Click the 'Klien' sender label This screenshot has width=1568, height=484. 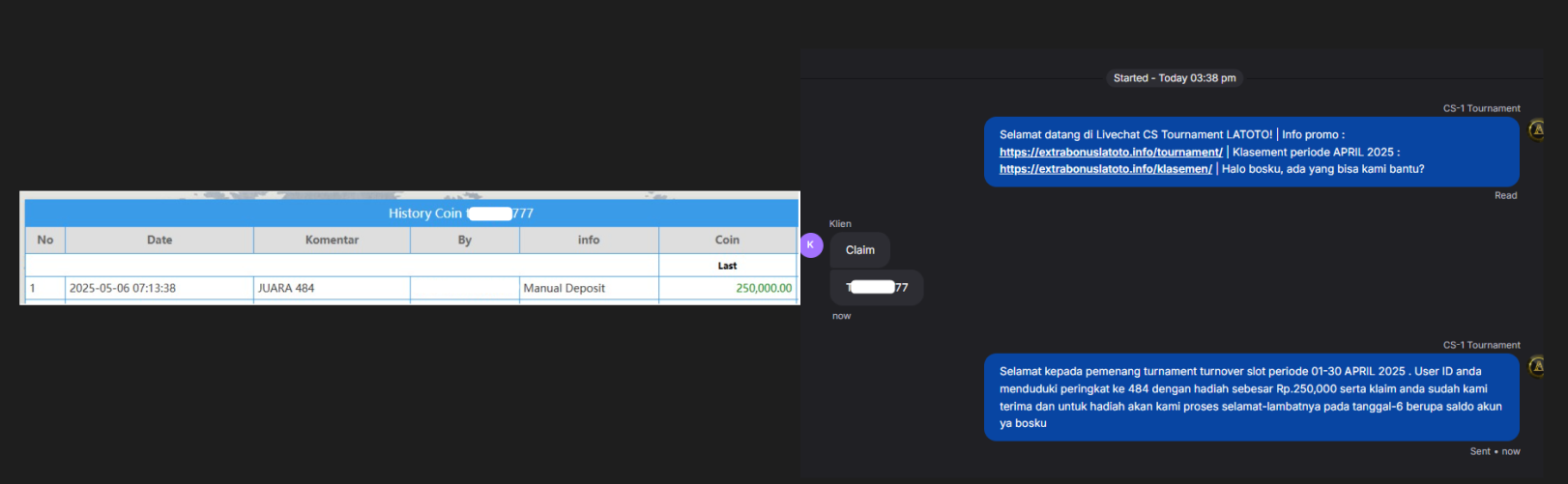pyautogui.click(x=840, y=223)
